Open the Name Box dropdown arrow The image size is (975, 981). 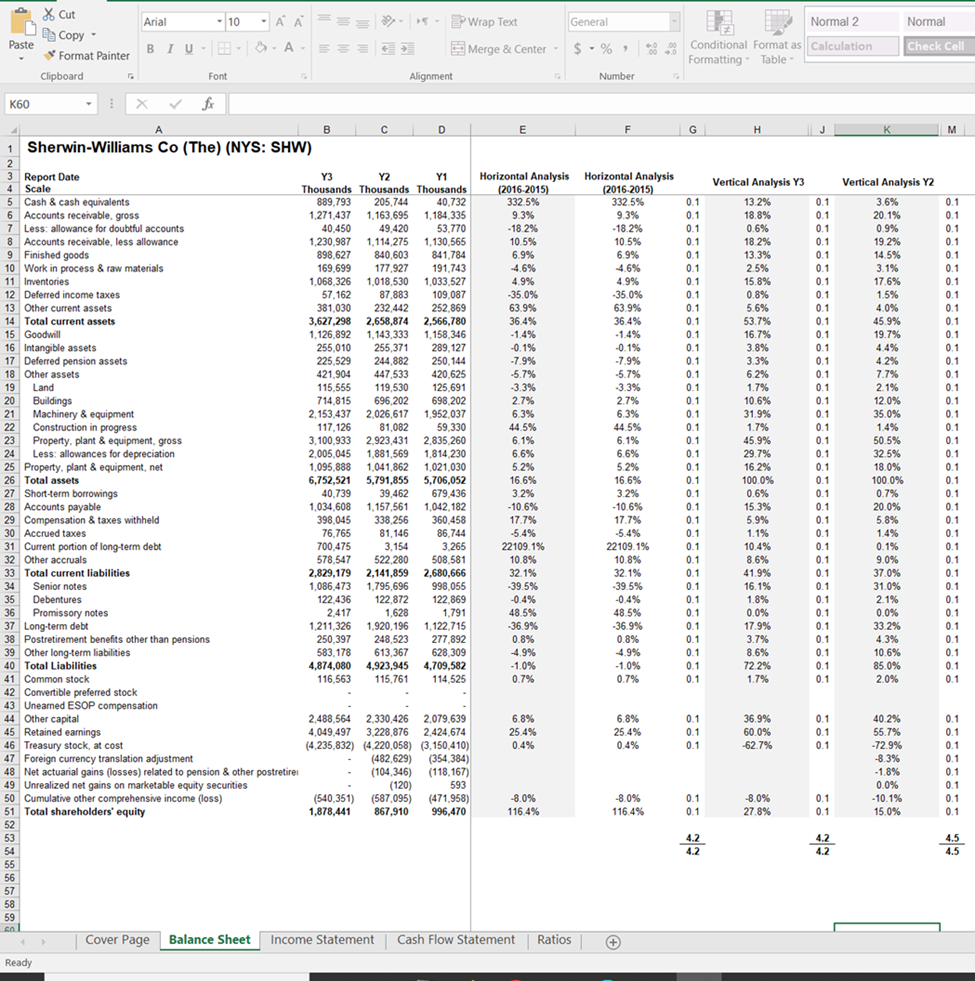click(x=89, y=104)
